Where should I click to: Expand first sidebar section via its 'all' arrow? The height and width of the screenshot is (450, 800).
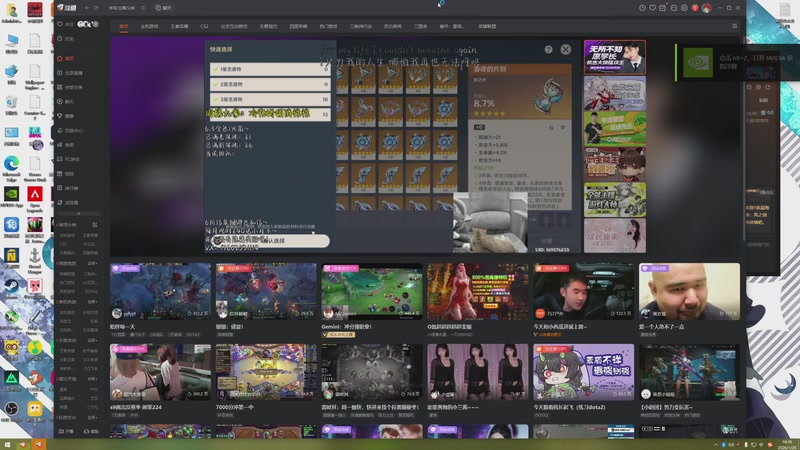coord(93,263)
